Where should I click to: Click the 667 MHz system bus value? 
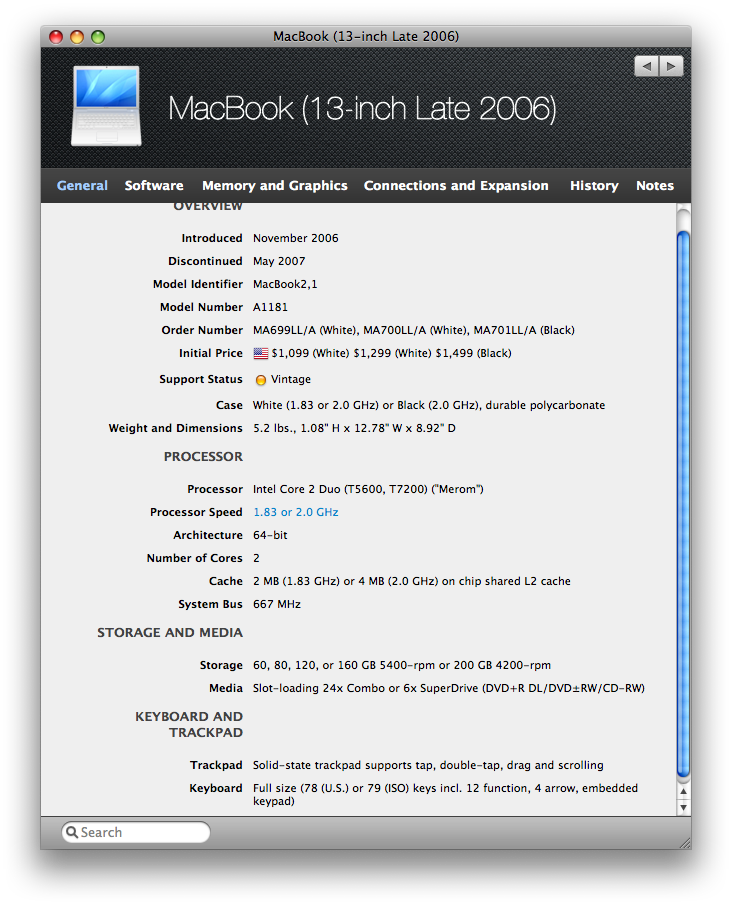pos(277,605)
